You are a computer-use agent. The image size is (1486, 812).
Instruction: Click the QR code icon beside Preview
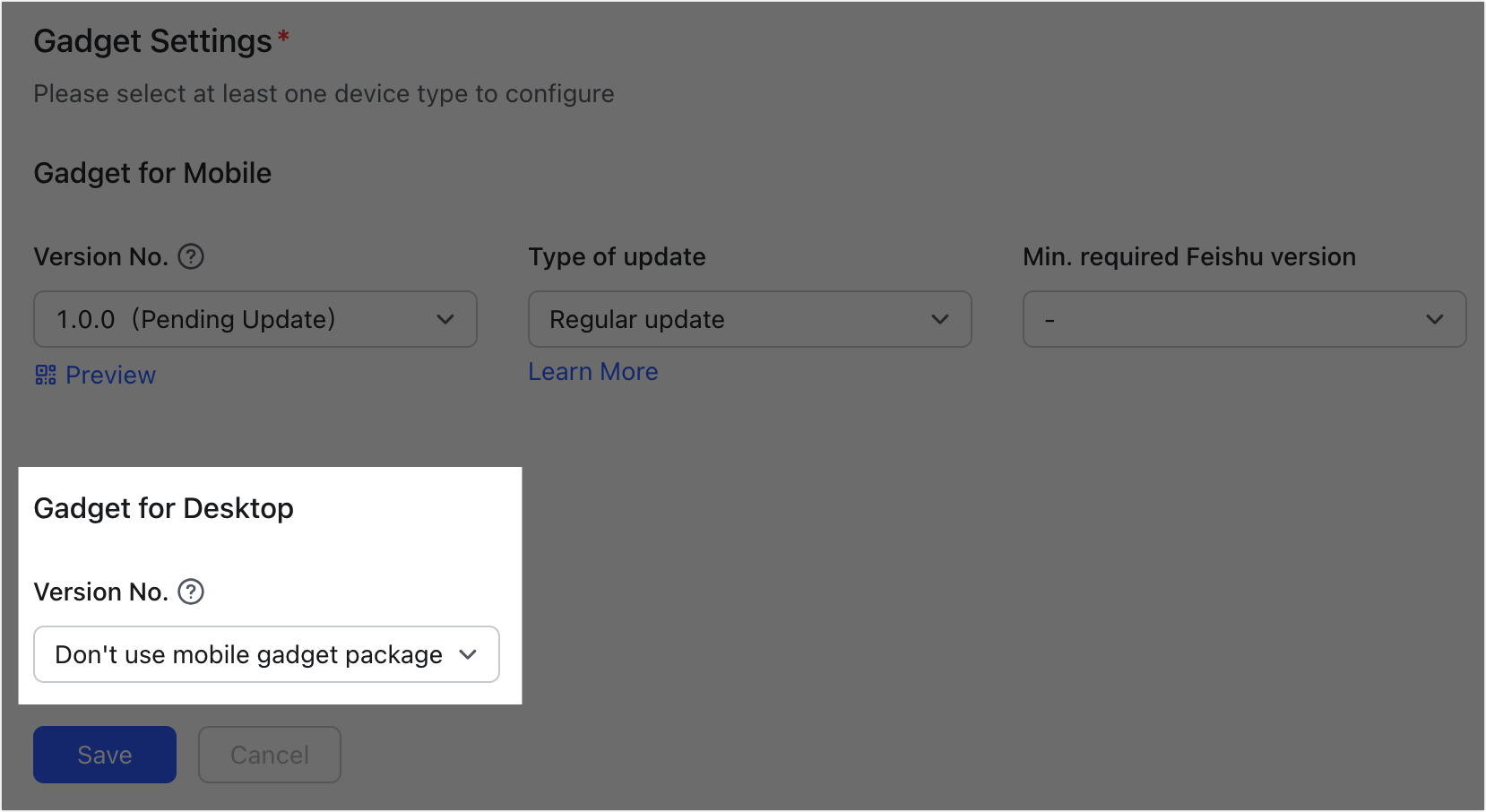click(x=46, y=375)
